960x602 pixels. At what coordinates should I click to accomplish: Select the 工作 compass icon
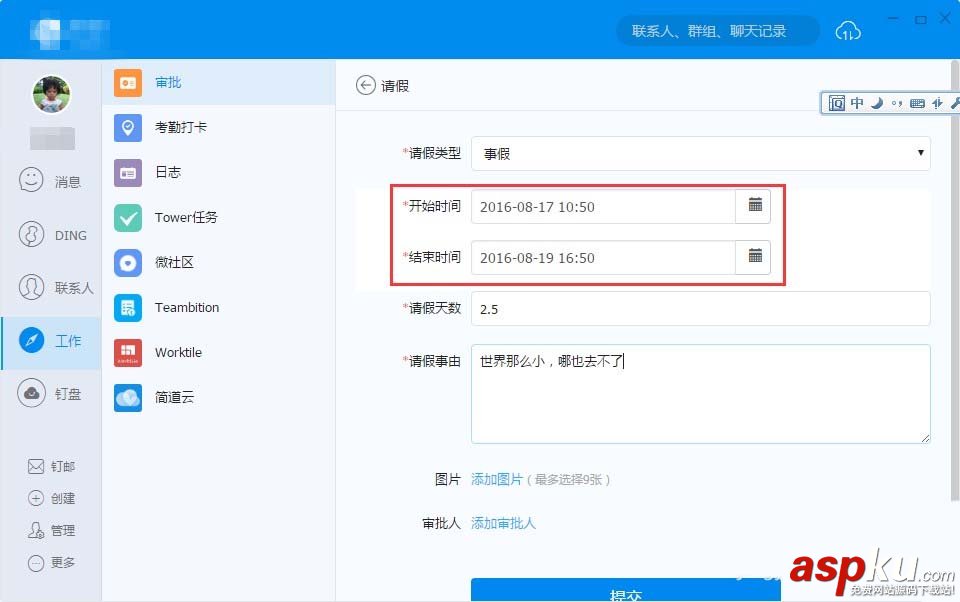[31, 340]
